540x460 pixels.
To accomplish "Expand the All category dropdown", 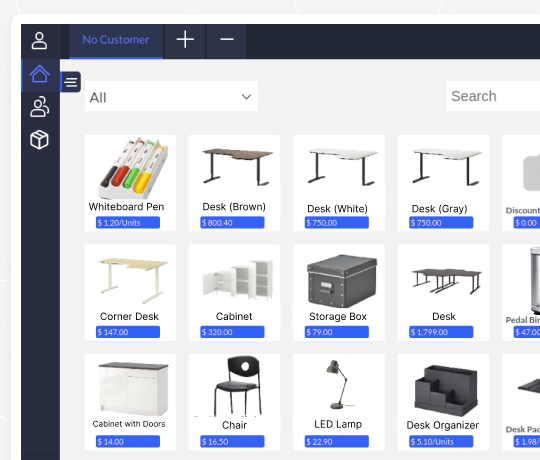I will (x=171, y=96).
